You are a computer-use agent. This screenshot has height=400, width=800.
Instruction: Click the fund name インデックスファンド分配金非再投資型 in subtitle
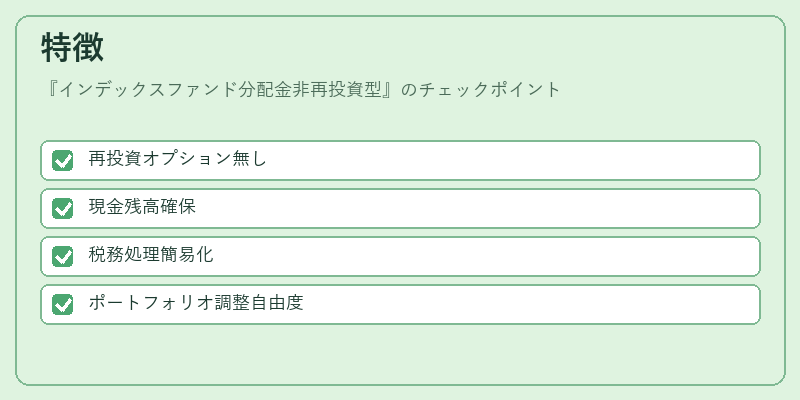221,90
